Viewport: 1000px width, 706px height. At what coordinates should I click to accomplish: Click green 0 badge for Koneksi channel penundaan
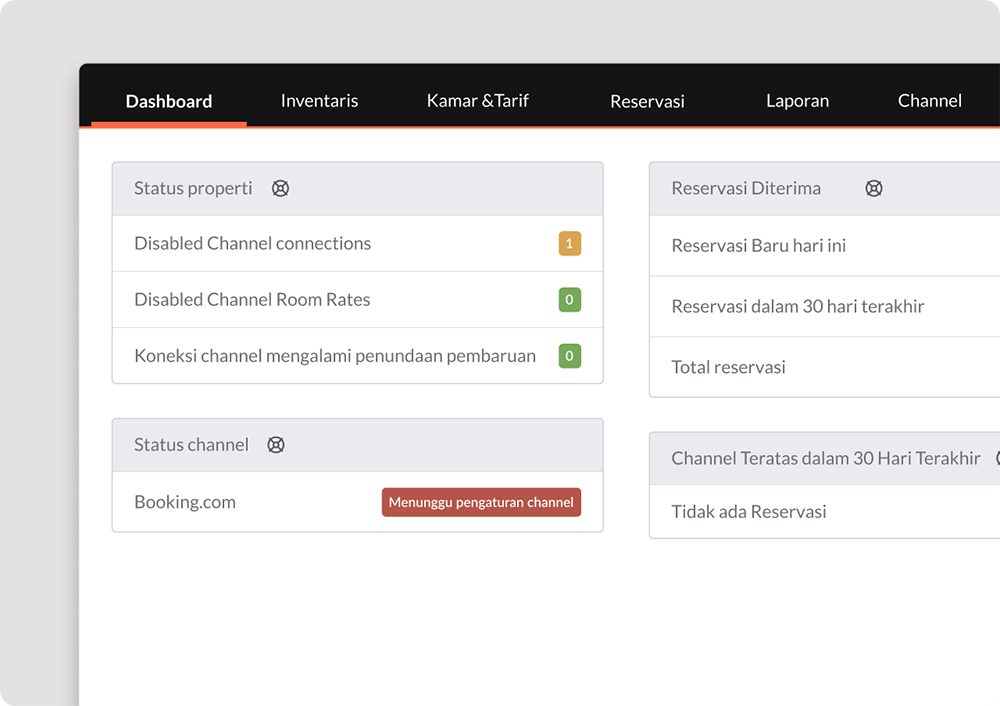coord(569,355)
